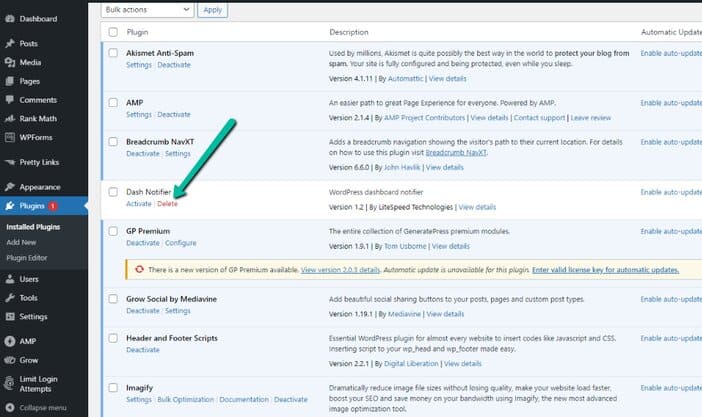Sort by the Plugin column header

pos(137,32)
